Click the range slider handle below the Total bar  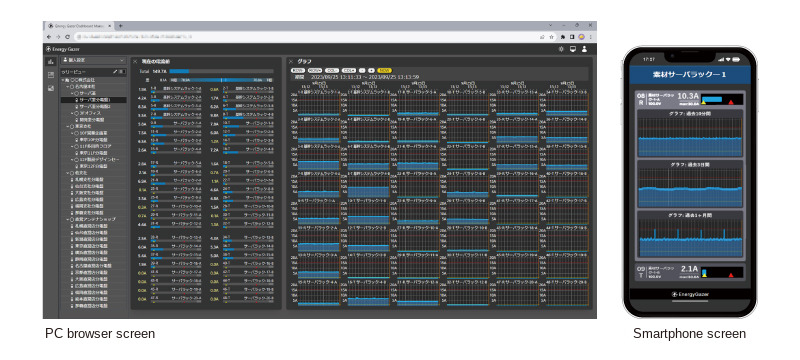(x=222, y=80)
